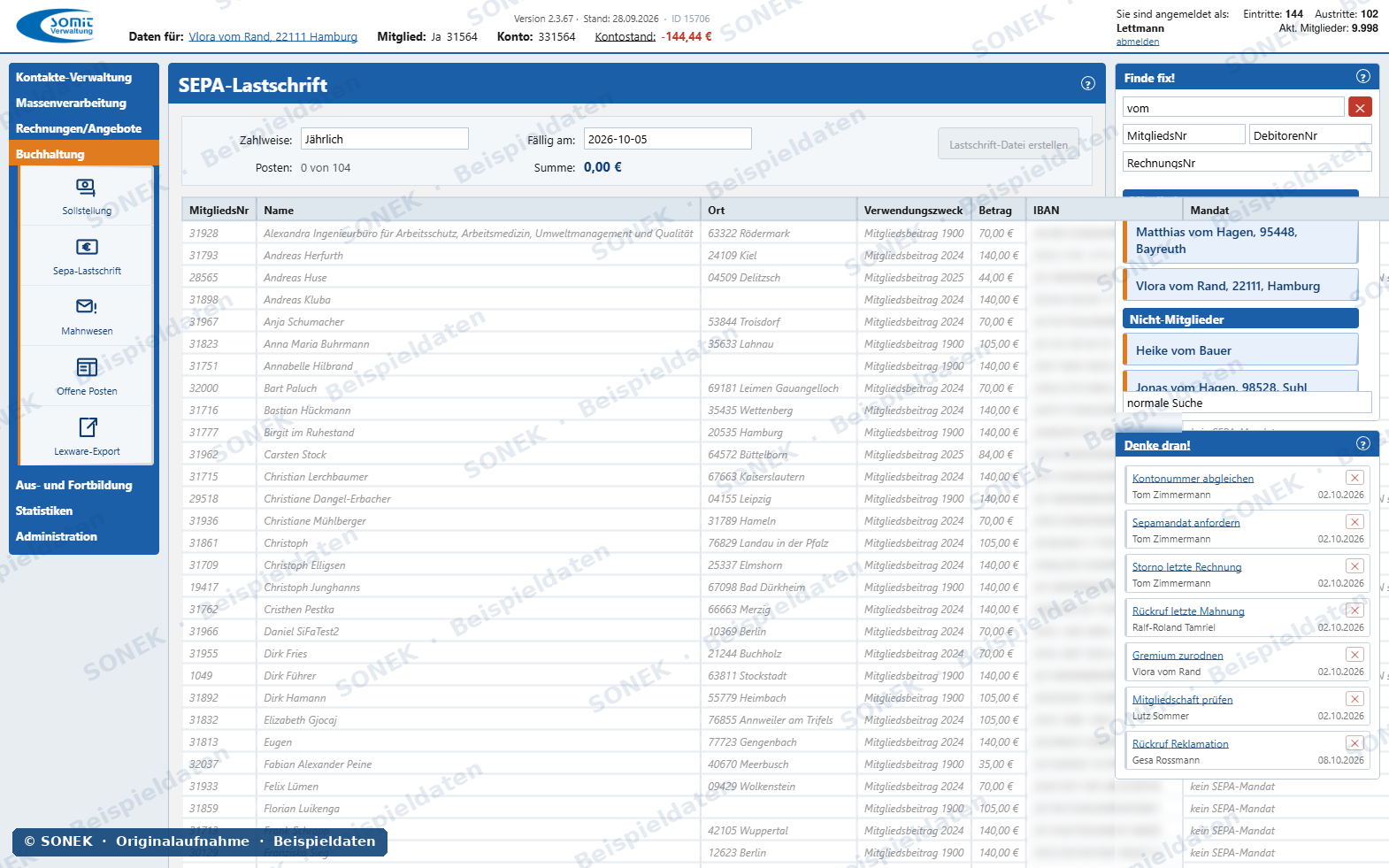
Task: Focus the MitgliedsNr search field
Action: click(1184, 135)
